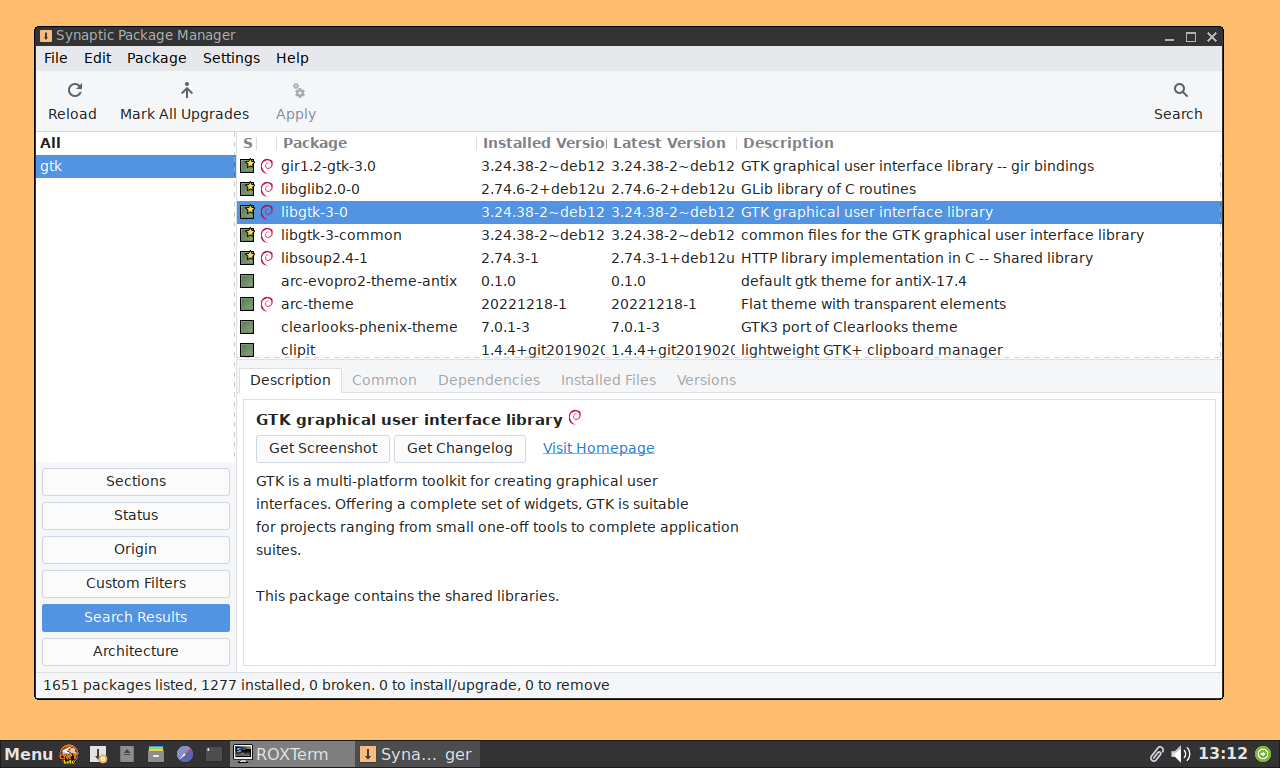Switch to the Common tab
Image resolution: width=1280 pixels, height=768 pixels.
pyautogui.click(x=384, y=380)
